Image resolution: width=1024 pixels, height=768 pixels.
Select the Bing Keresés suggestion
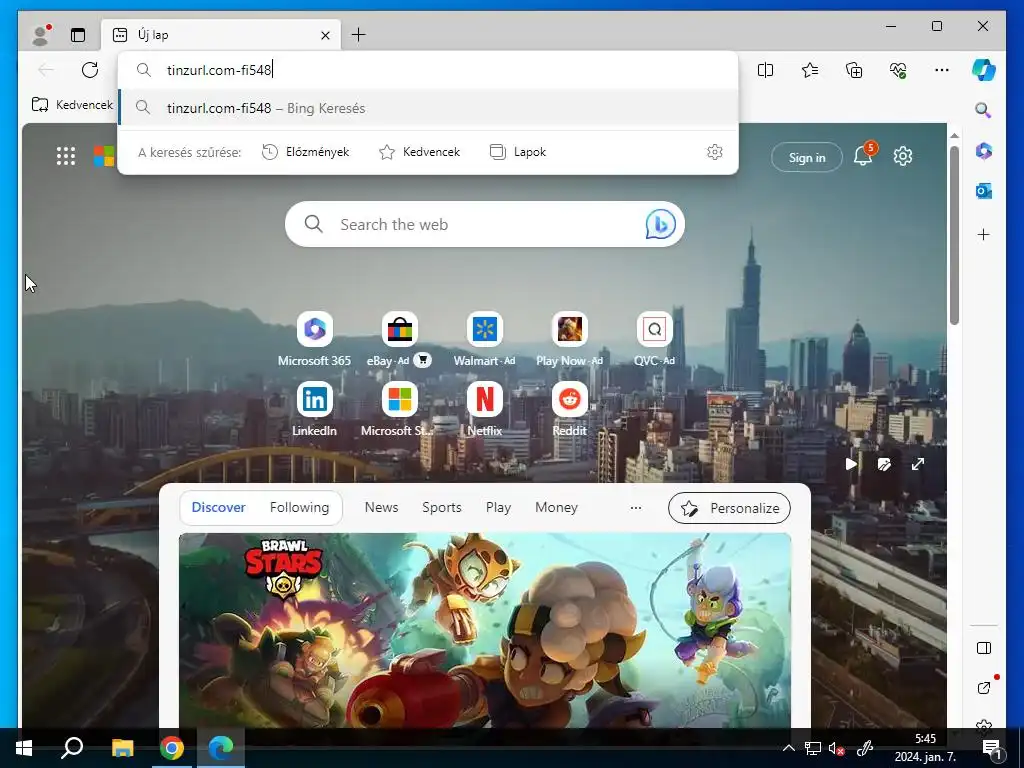tap(428, 108)
